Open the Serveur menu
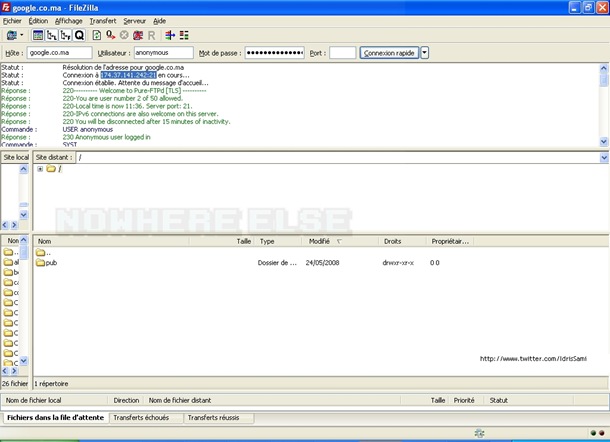The image size is (610, 442). [135, 21]
